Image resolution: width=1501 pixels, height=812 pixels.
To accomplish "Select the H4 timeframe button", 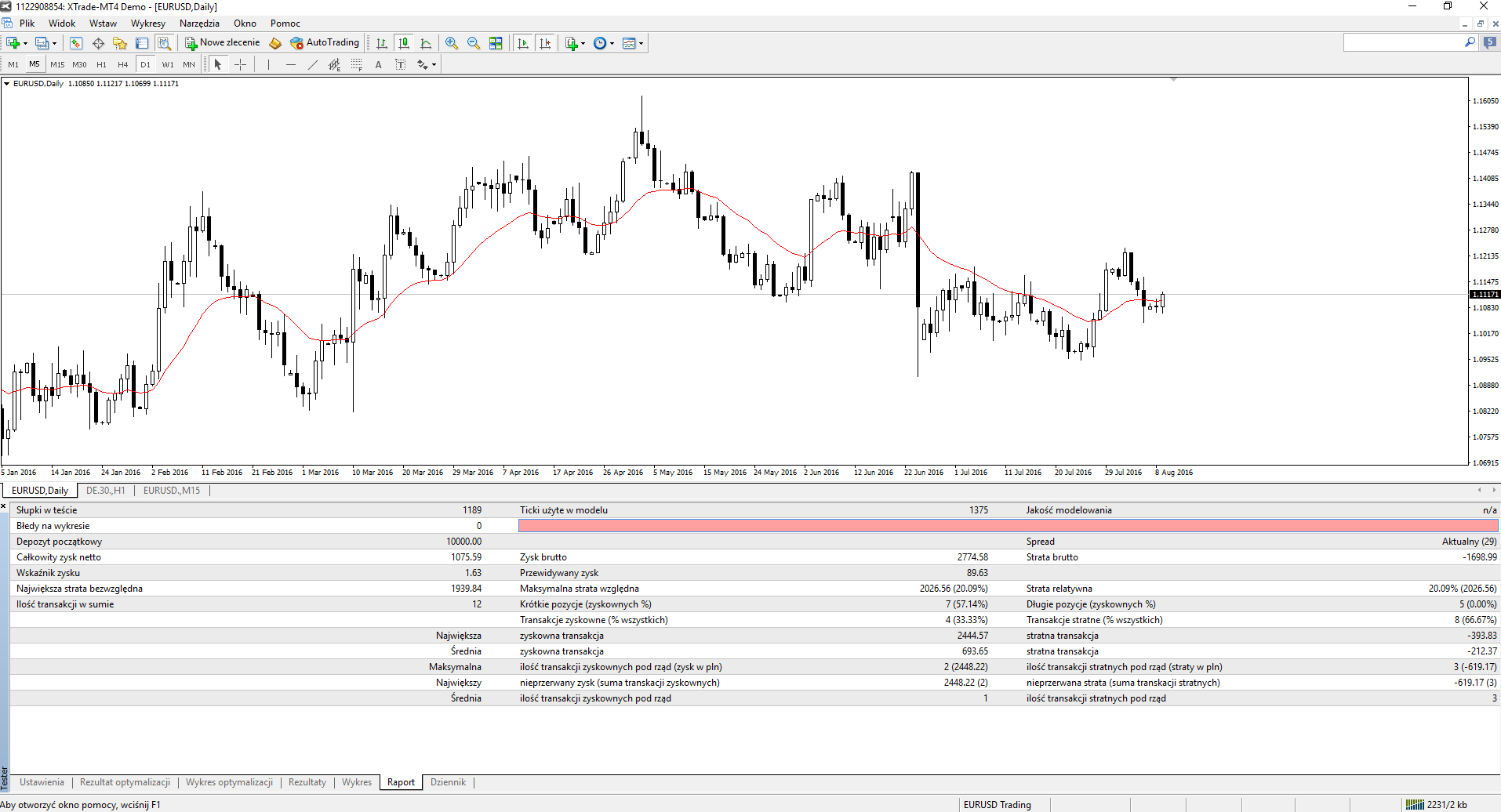I will pyautogui.click(x=122, y=64).
